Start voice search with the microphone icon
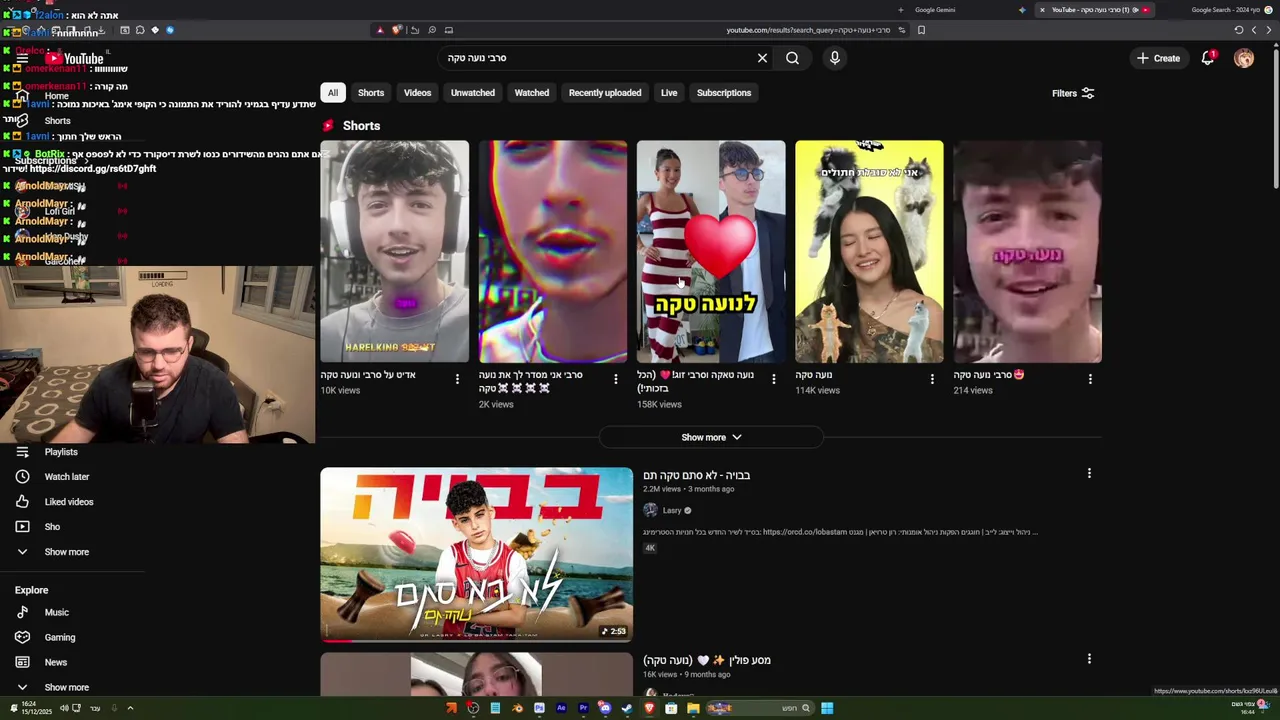1280x720 pixels. pyautogui.click(x=835, y=58)
